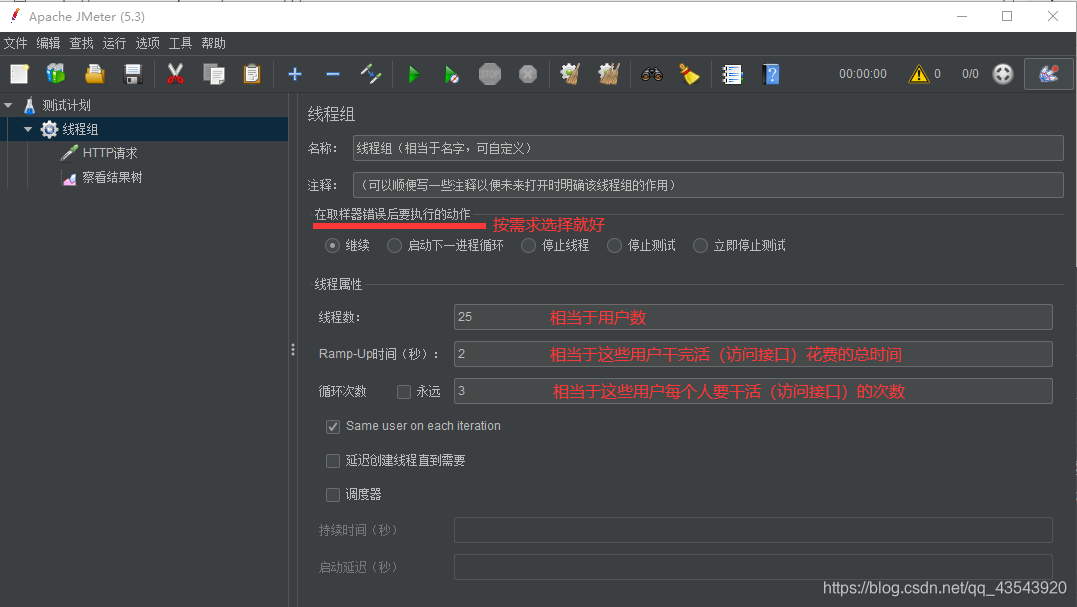
Task: Click the gray Stop icon
Action: 490,74
